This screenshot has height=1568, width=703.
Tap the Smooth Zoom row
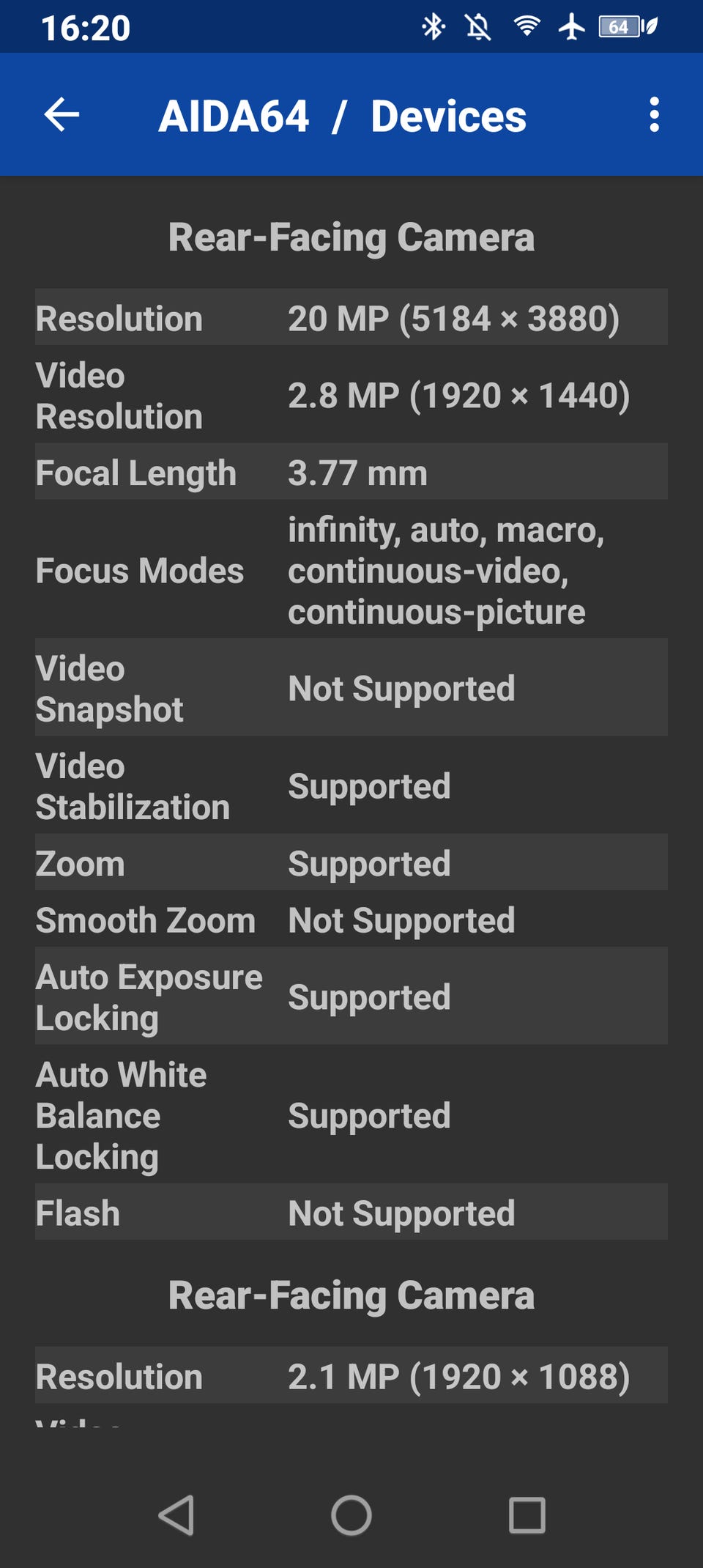(x=351, y=920)
